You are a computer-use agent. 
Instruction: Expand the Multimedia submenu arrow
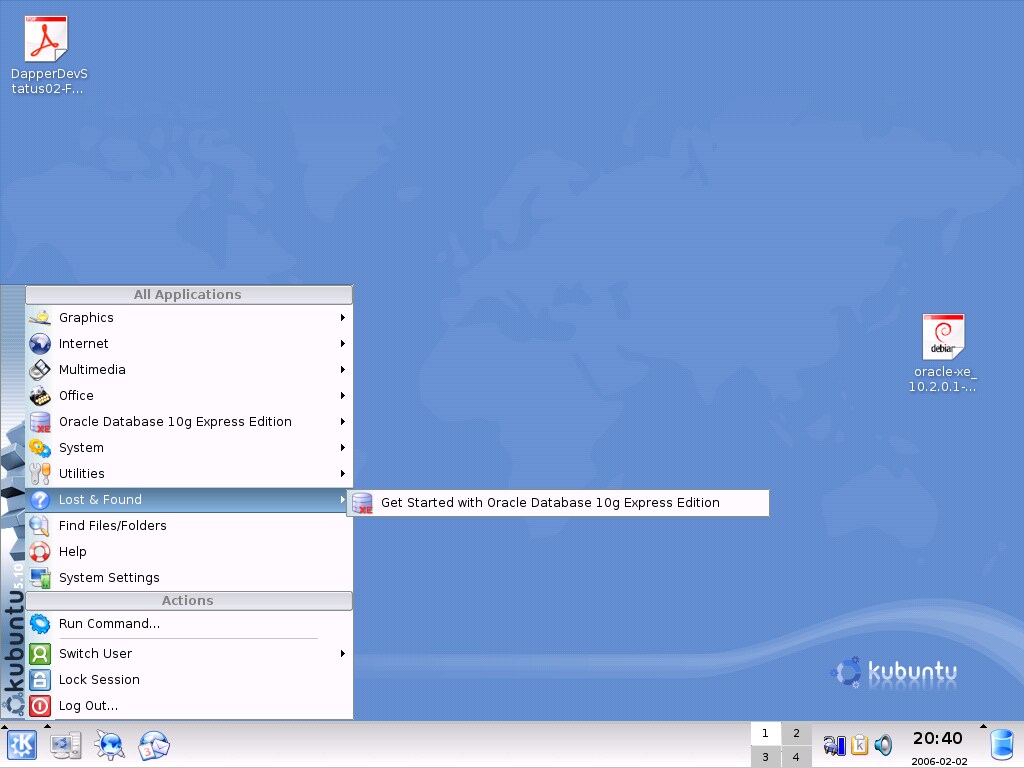click(342, 370)
